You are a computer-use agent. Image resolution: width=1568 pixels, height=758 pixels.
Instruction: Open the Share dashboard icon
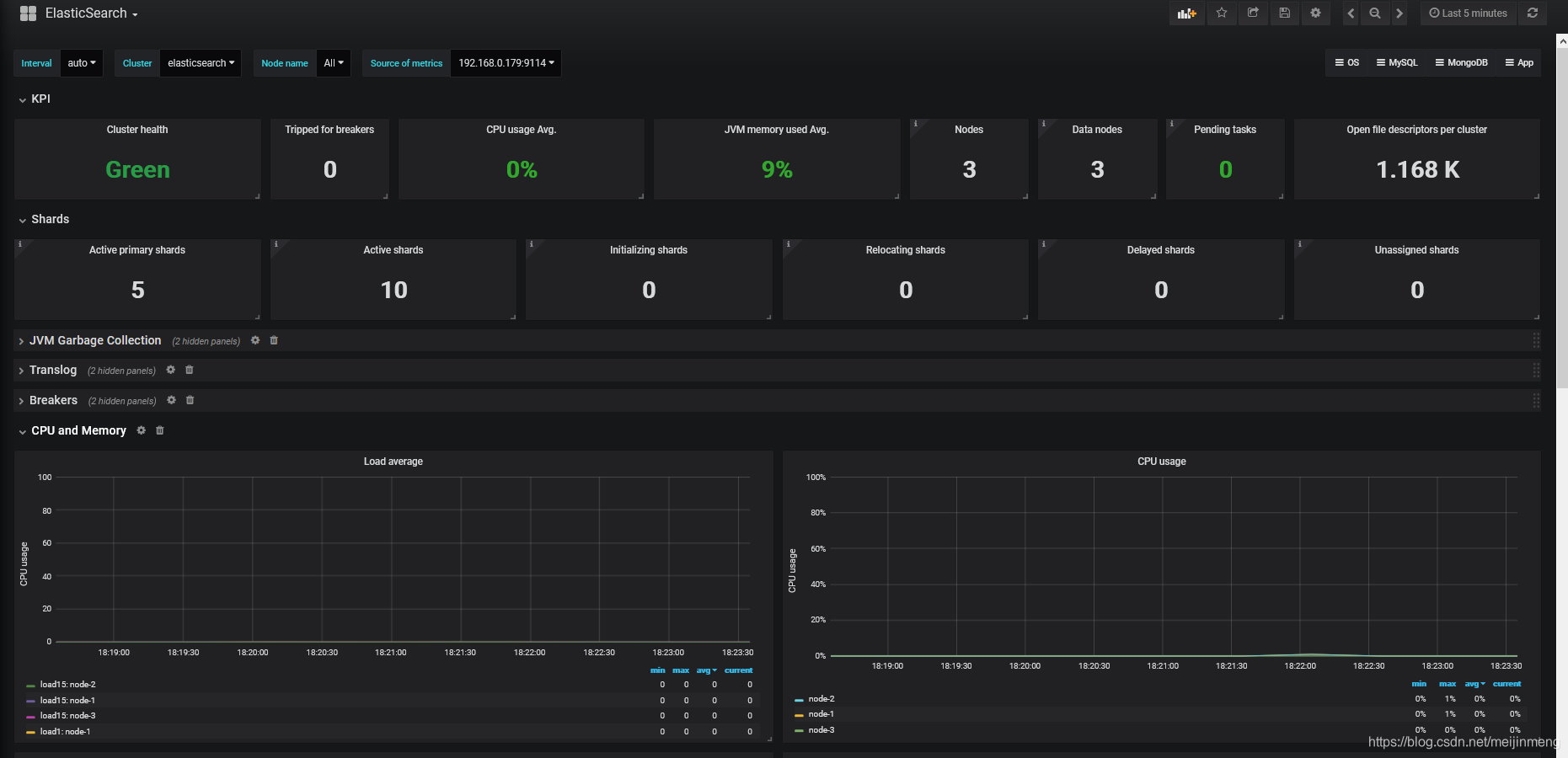(x=1253, y=13)
